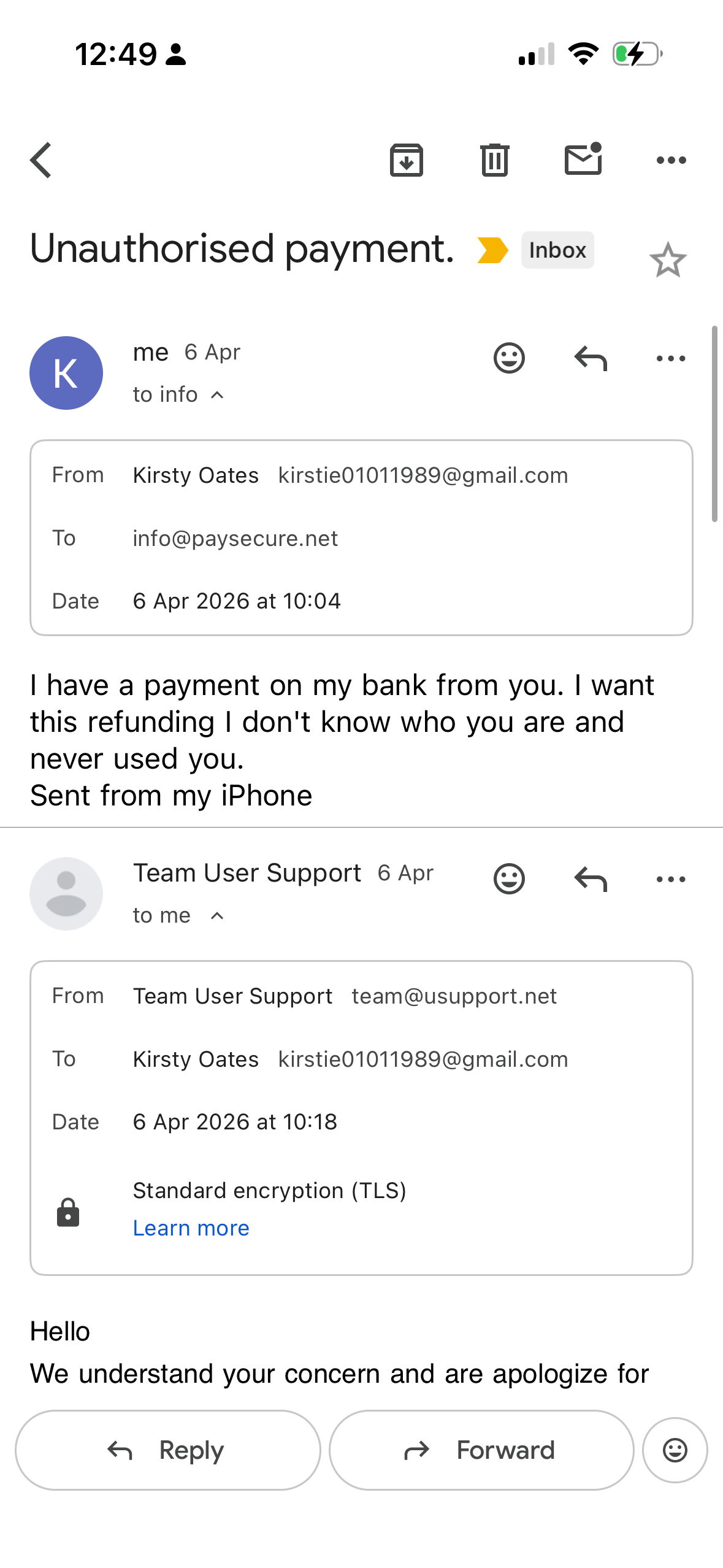Screen dimensions: 723x1568
Task: Toggle the yellow importance marker
Action: [x=492, y=250]
